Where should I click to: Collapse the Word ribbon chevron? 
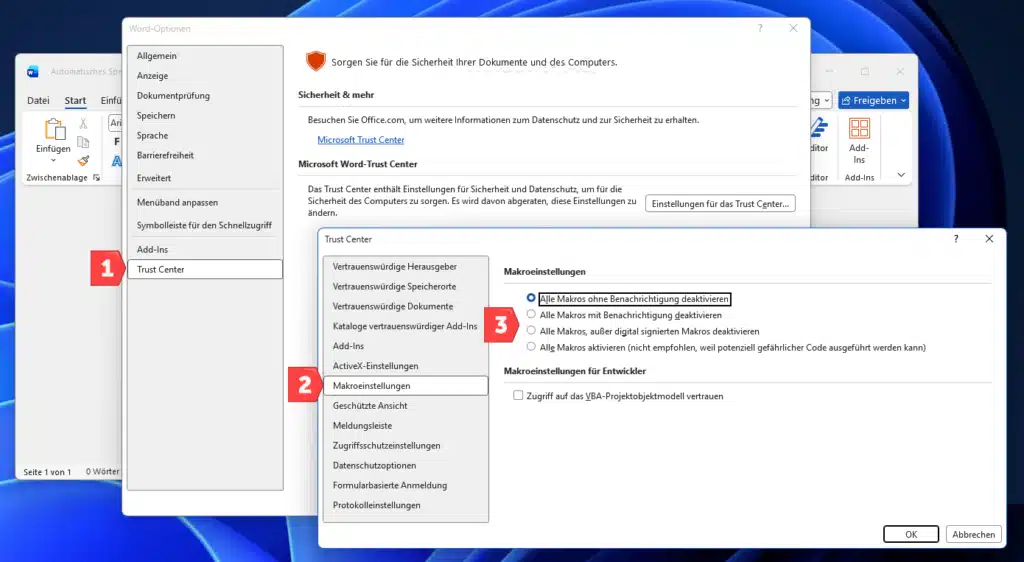(901, 175)
